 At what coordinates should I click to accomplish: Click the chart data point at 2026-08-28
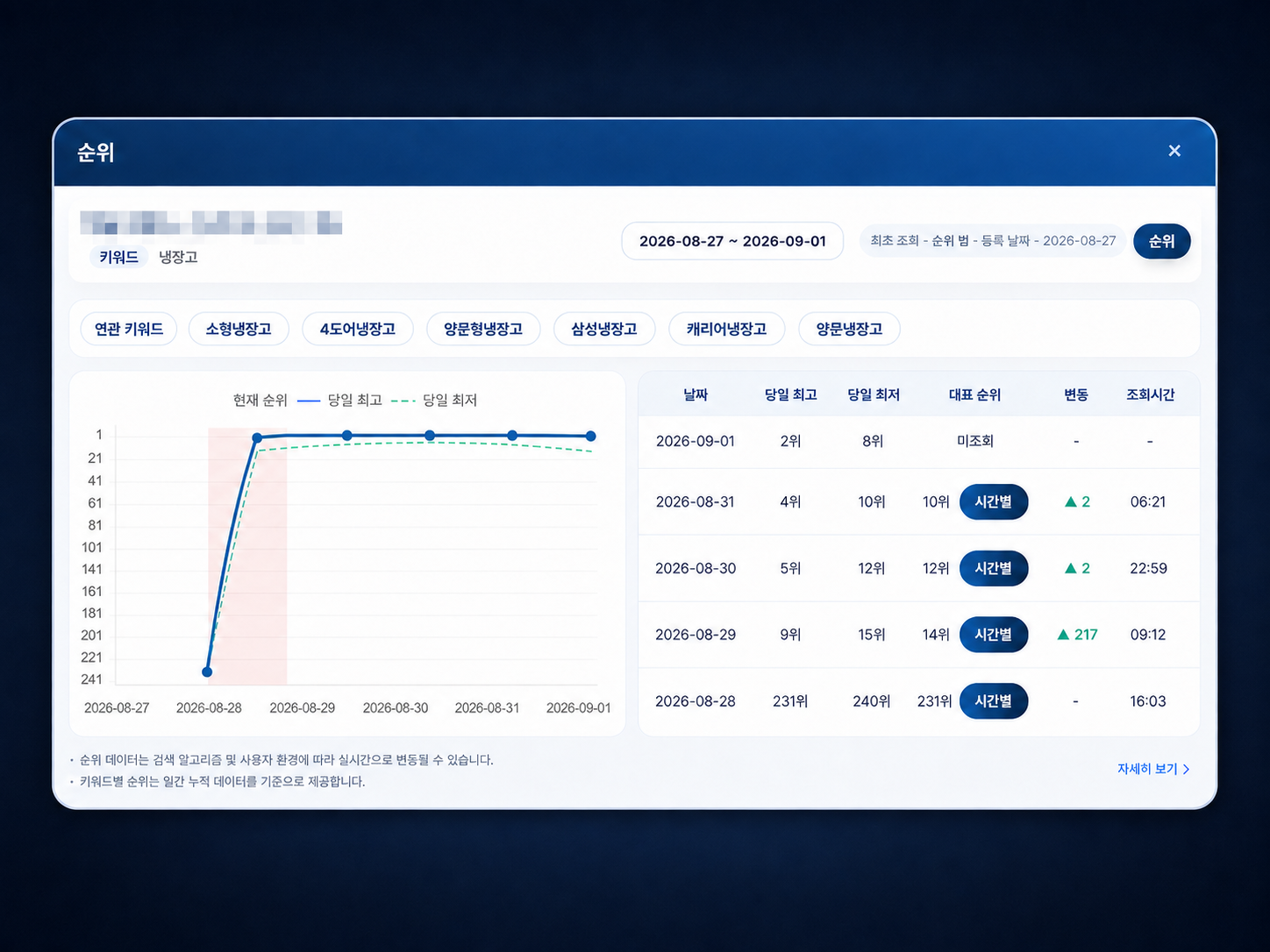[207, 672]
